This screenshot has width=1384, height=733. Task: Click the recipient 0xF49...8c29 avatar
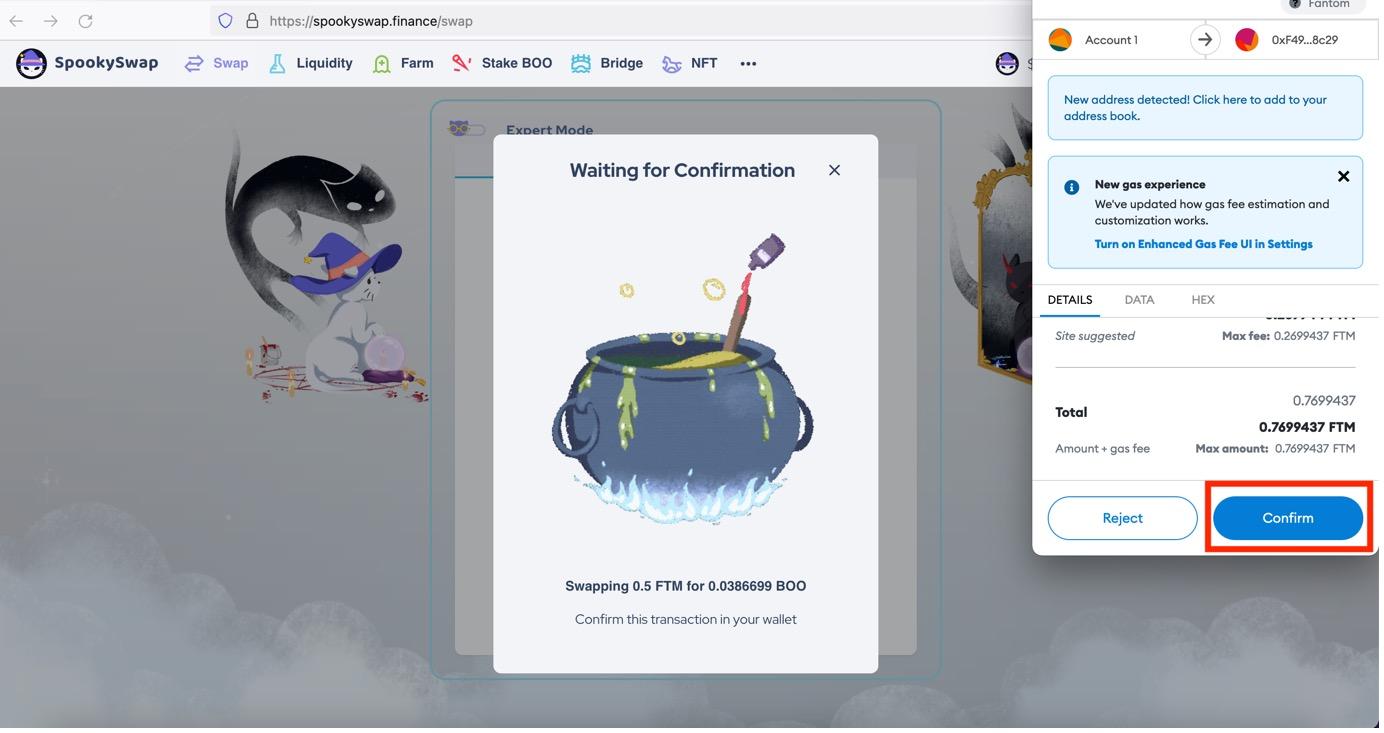pyautogui.click(x=1246, y=40)
